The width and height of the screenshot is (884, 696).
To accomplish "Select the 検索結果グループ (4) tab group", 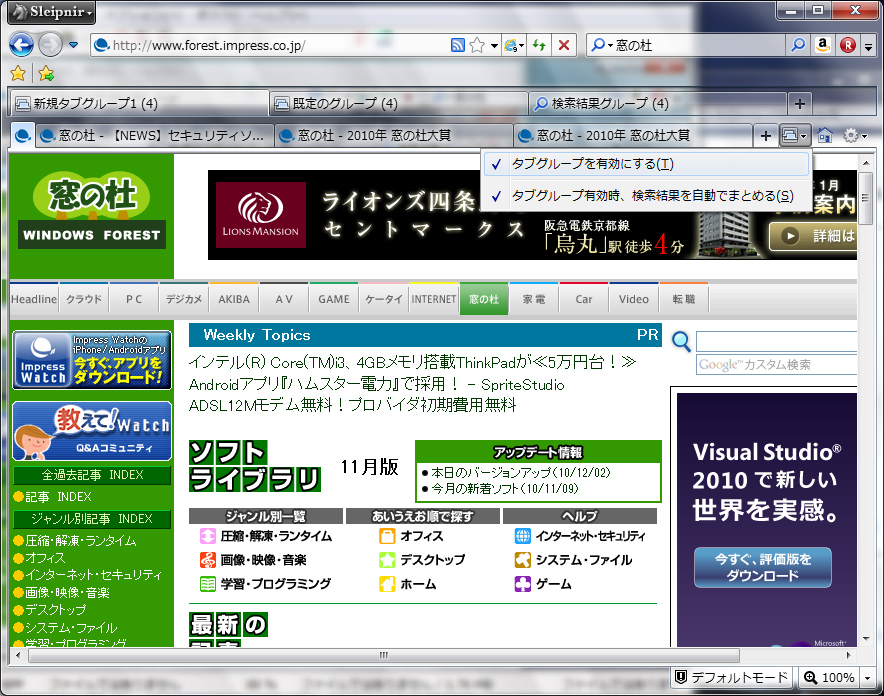I will [x=658, y=103].
